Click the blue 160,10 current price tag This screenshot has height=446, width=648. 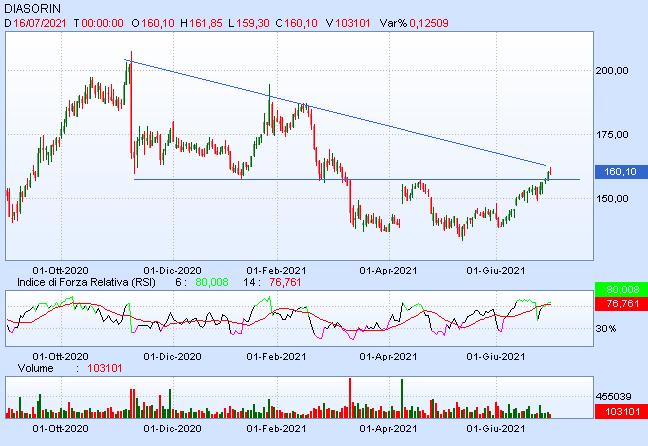(621, 172)
